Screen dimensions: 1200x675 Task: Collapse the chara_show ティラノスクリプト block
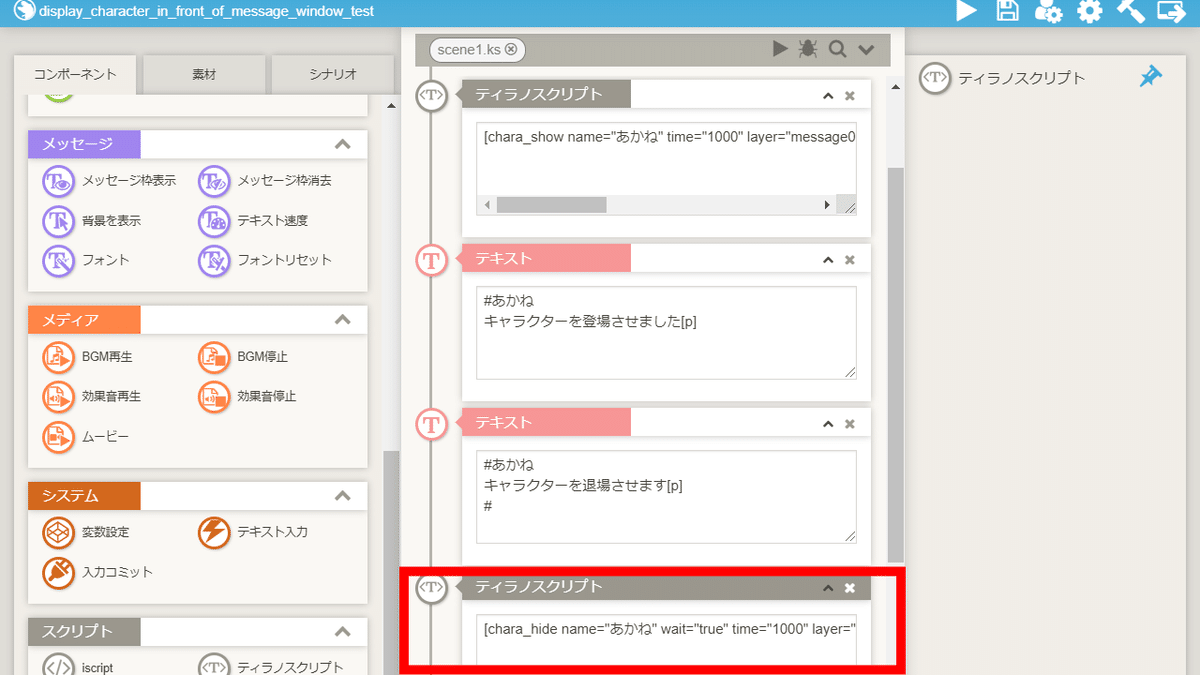[x=828, y=96]
